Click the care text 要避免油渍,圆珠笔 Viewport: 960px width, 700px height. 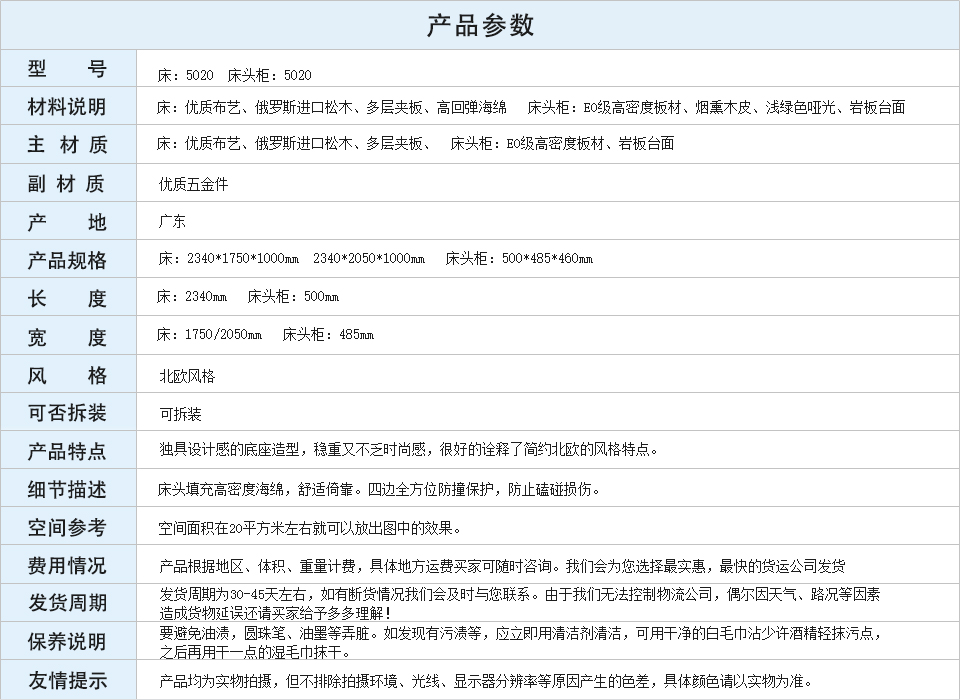(x=521, y=642)
